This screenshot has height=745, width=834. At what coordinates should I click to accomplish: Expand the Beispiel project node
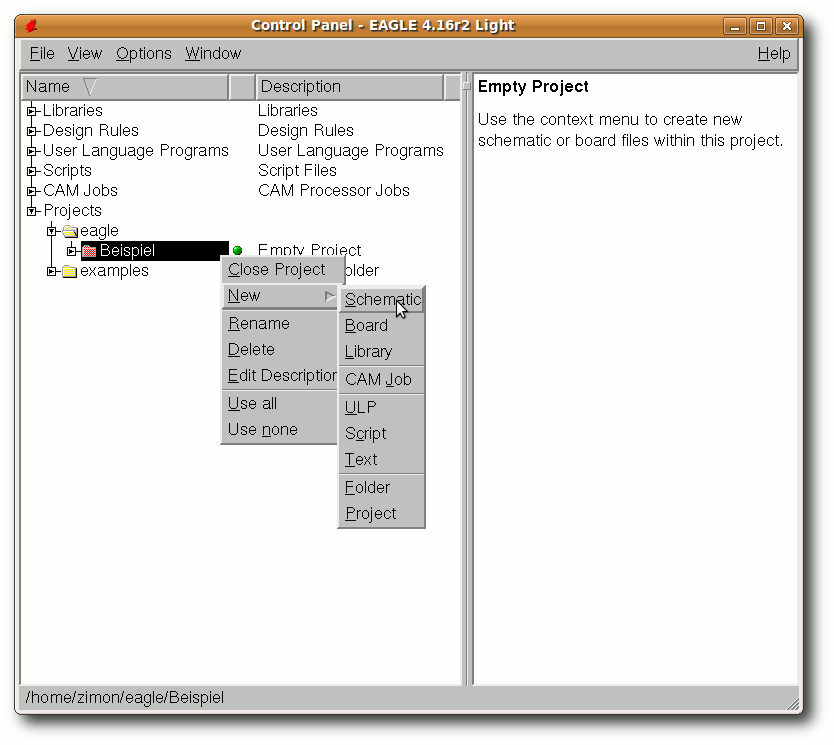click(x=72, y=251)
